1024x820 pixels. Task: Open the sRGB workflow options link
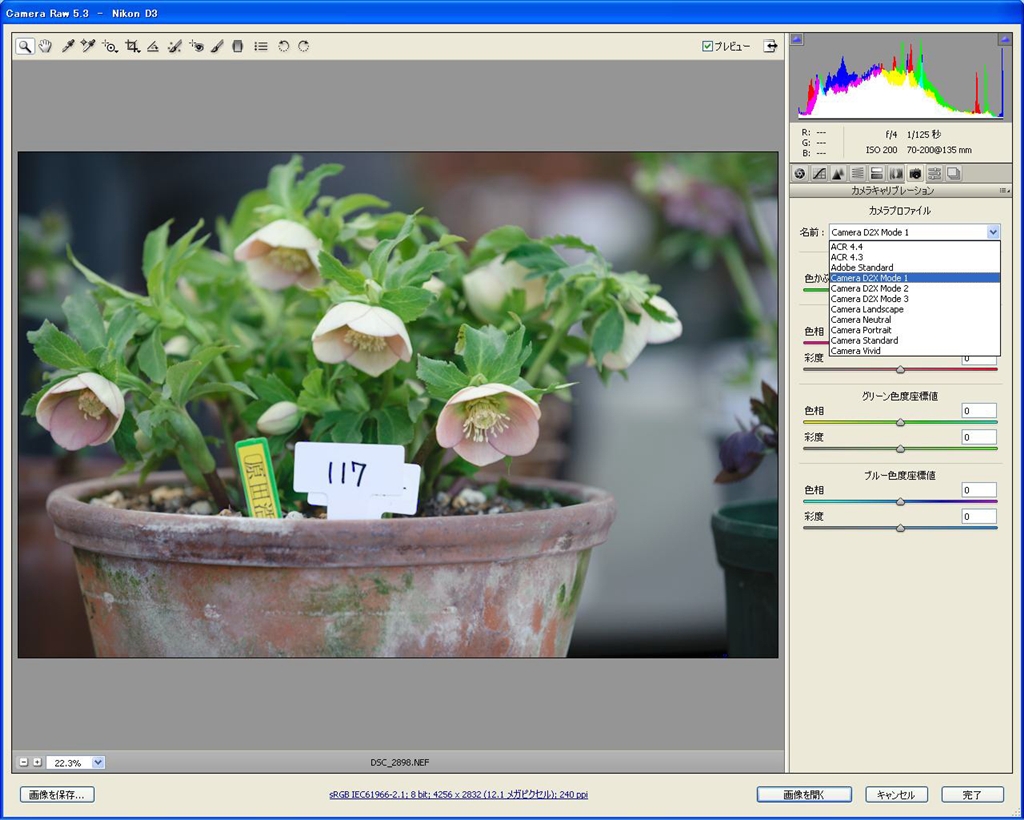458,795
